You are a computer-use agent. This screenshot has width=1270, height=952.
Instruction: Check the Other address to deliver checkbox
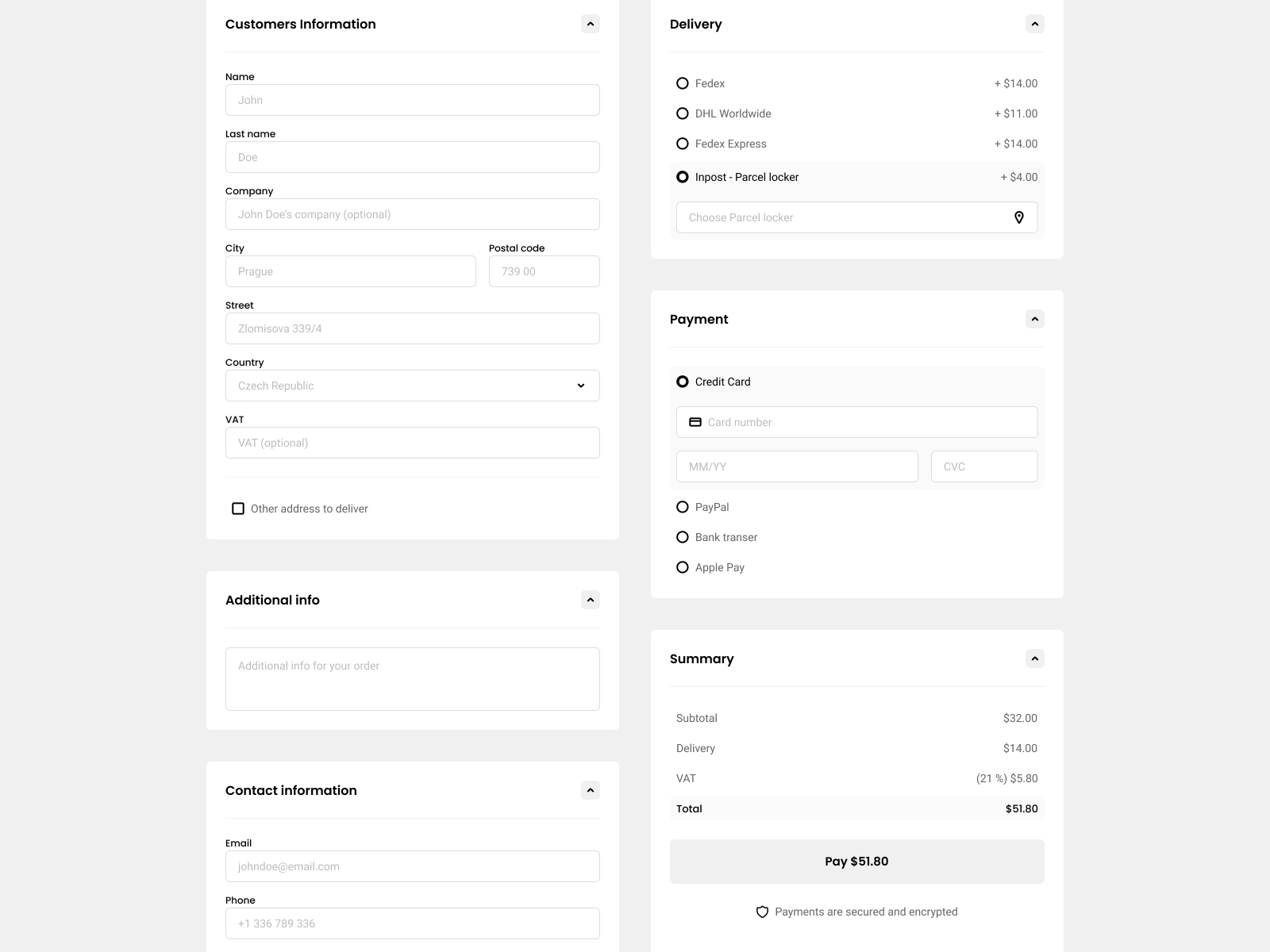237,509
